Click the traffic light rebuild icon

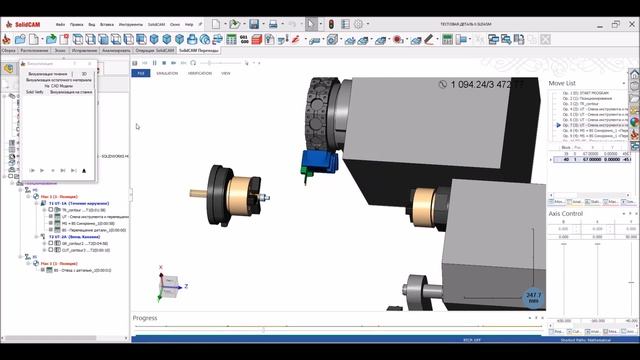coord(331,24)
